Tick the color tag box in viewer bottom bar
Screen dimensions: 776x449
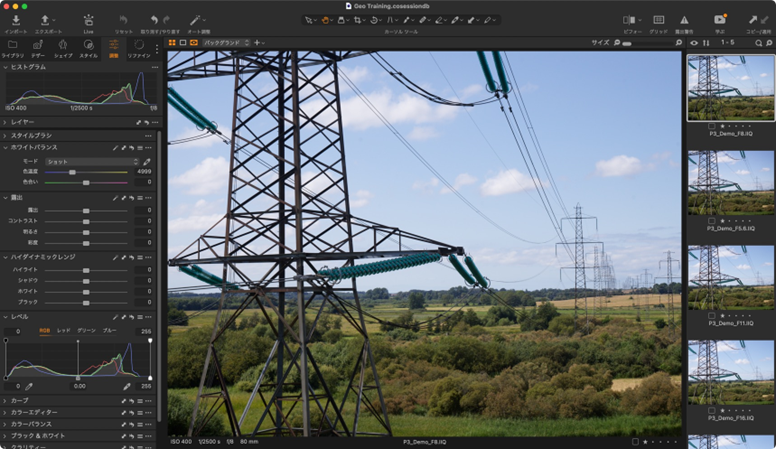pyautogui.click(x=635, y=442)
